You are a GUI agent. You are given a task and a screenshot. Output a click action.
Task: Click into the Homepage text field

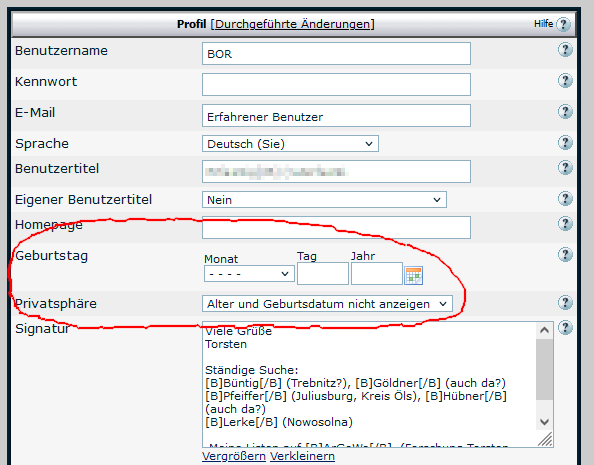tap(336, 227)
